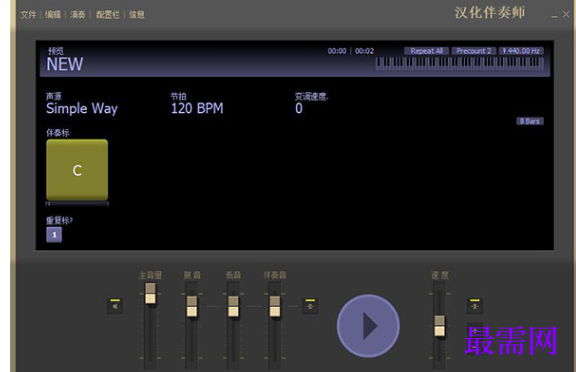Image resolution: width=576 pixels, height=372 pixels.
Task: Click the 鼓音 drum volume fader
Action: [x=192, y=306]
